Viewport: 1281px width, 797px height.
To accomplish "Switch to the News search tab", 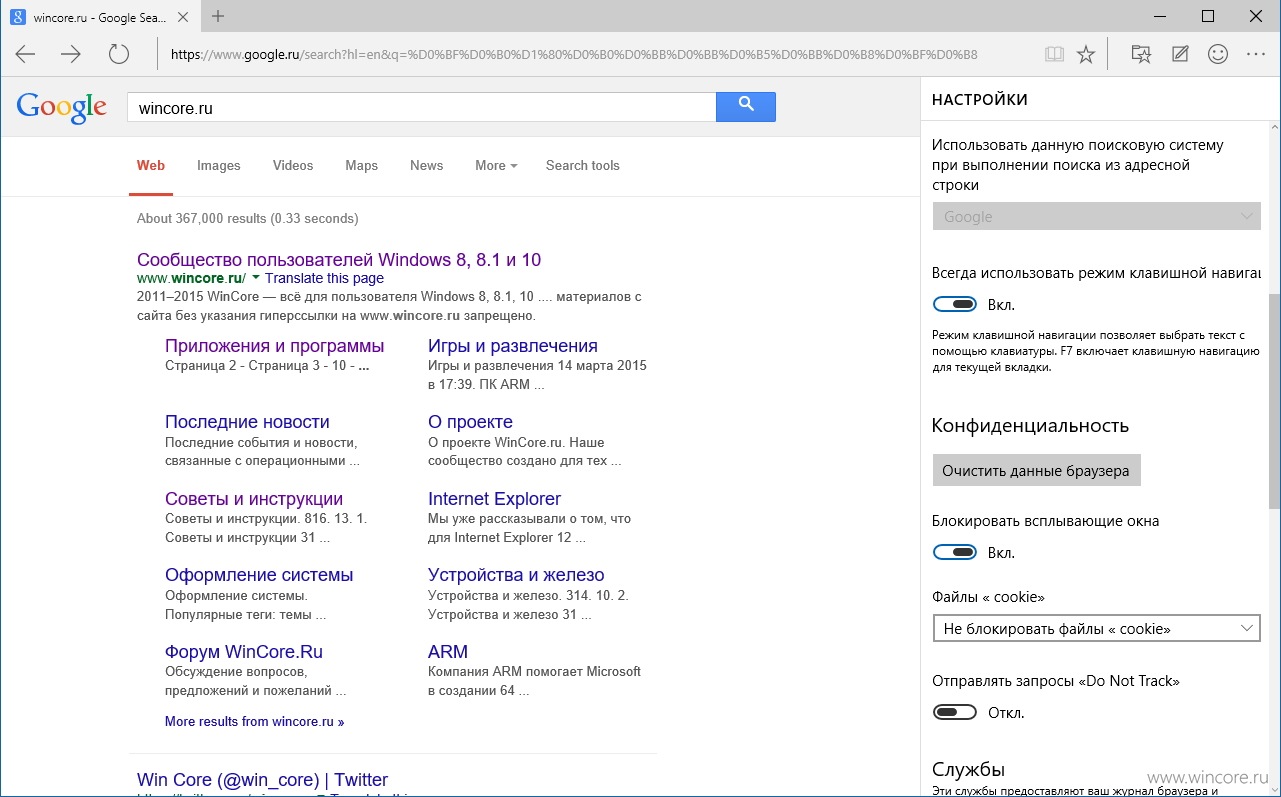I will pyautogui.click(x=426, y=166).
